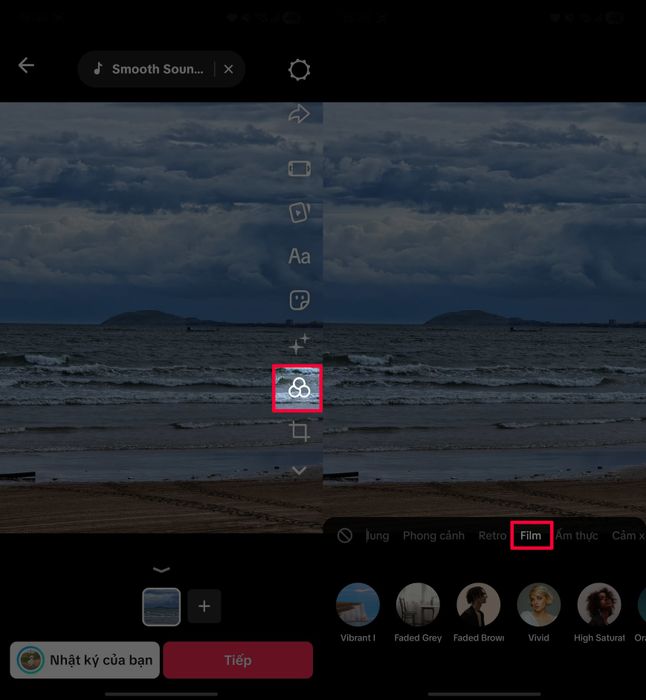Collapse the side toolbar with chevron

pyautogui.click(x=299, y=470)
